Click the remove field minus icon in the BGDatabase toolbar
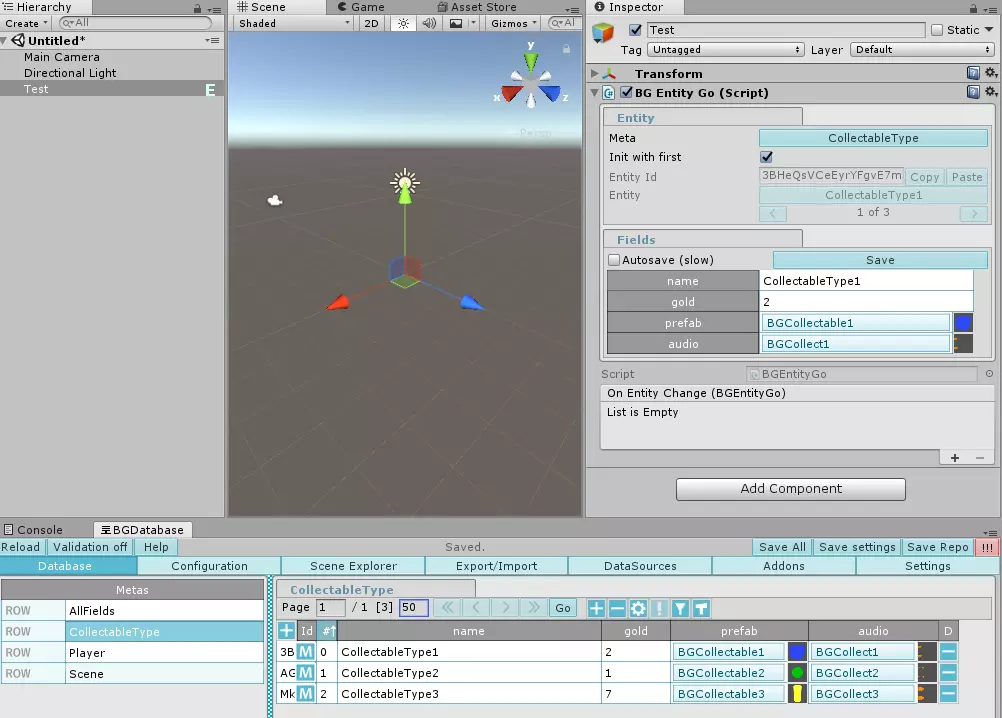1002x718 pixels. coord(617,608)
